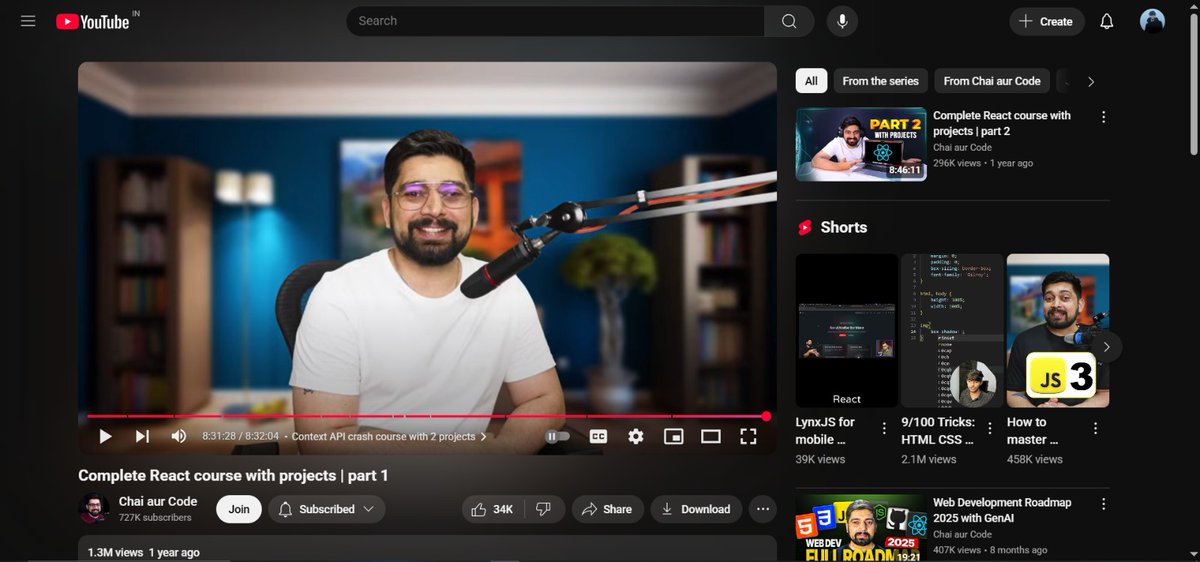Click the Join button
1200x562 pixels.
pos(239,509)
